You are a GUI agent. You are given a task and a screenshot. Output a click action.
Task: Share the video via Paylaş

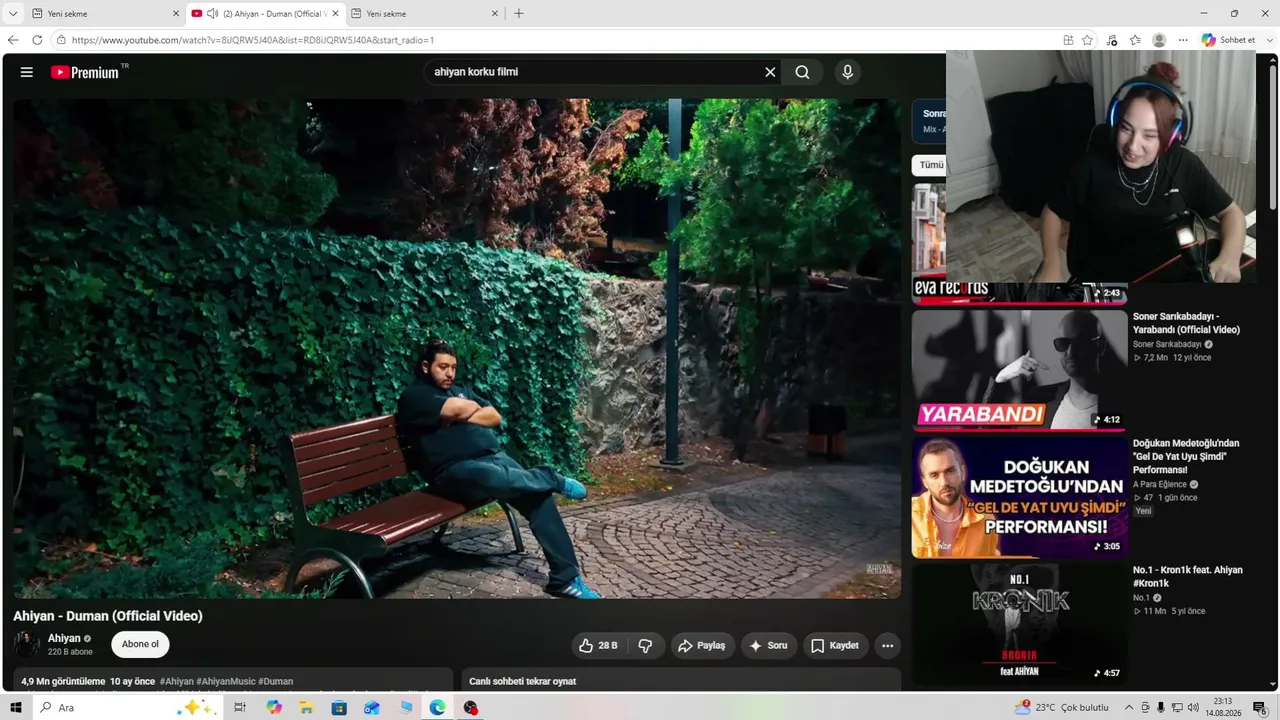pyautogui.click(x=702, y=646)
